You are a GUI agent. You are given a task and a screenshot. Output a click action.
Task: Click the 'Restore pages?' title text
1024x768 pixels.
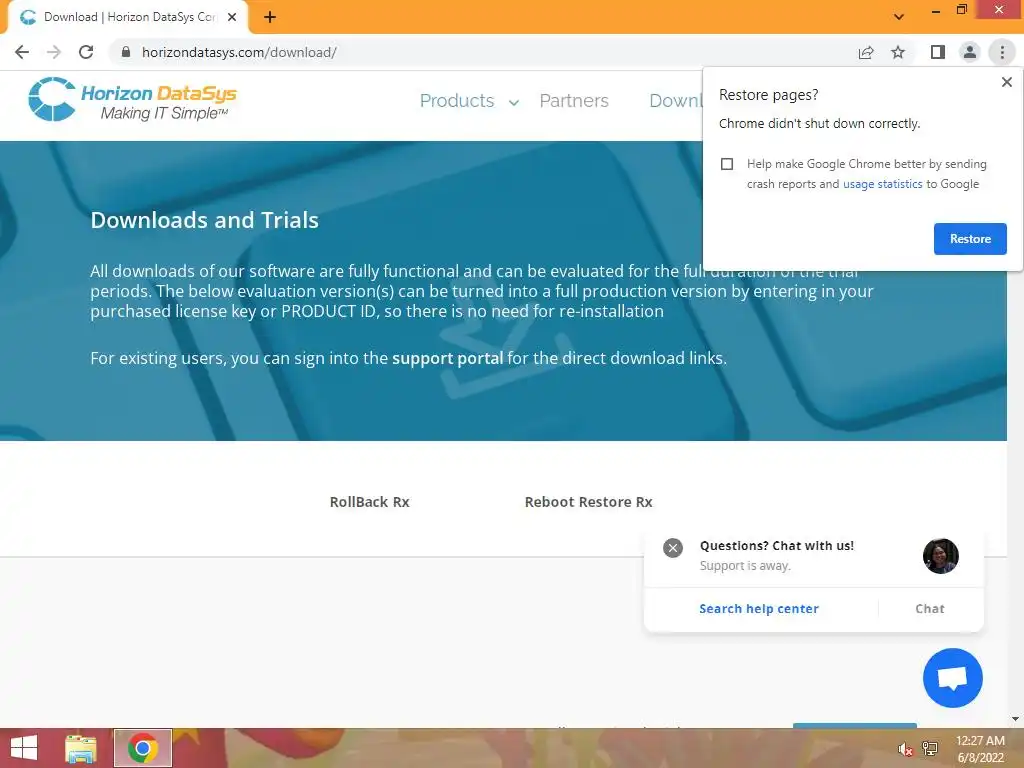coord(769,95)
